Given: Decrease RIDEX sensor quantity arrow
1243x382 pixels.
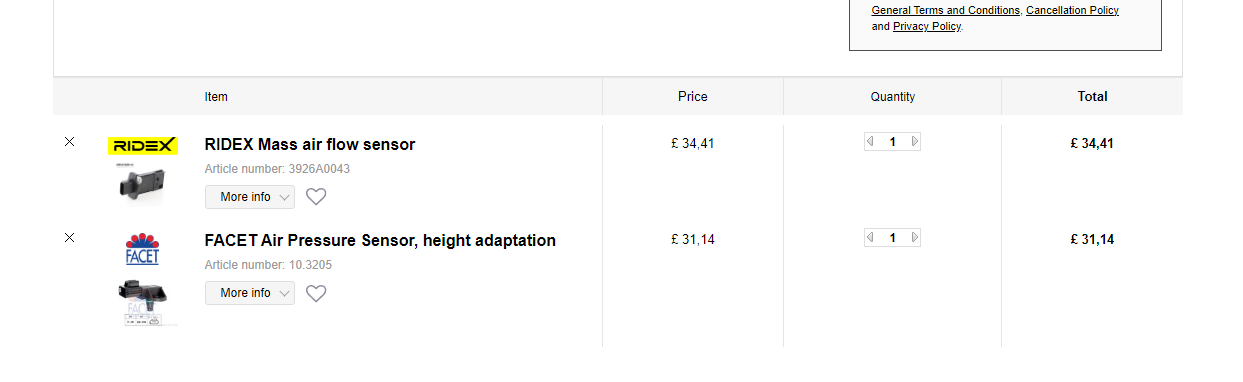Looking at the screenshot, I should coord(870,142).
